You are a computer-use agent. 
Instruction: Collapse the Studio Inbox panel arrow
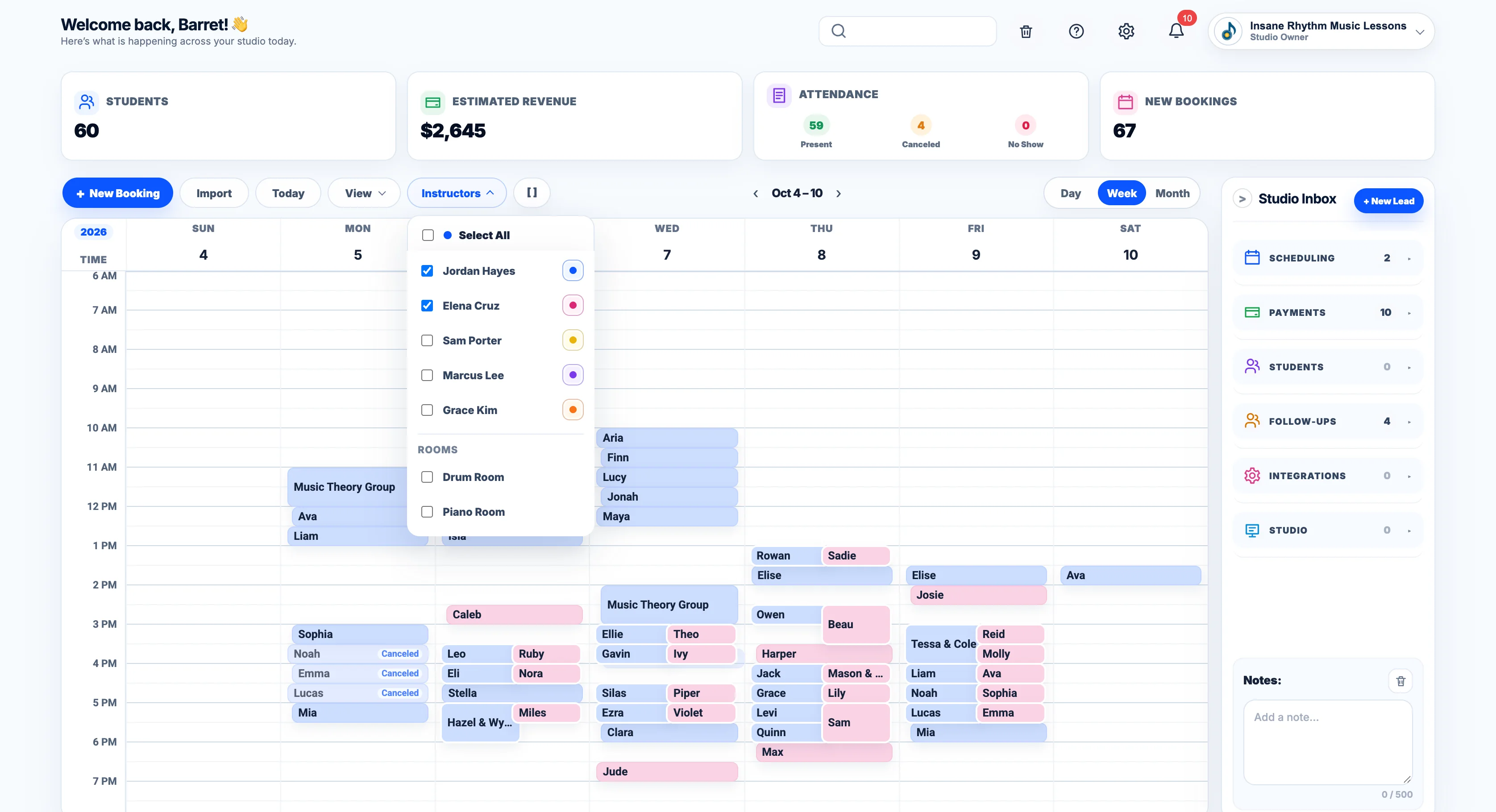click(x=1242, y=199)
